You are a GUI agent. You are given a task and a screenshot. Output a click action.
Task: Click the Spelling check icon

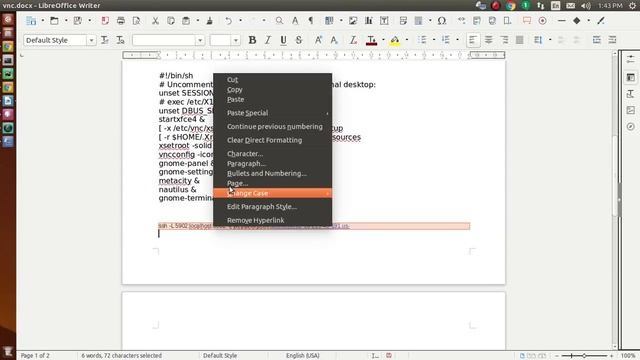pyautogui.click(x=295, y=20)
